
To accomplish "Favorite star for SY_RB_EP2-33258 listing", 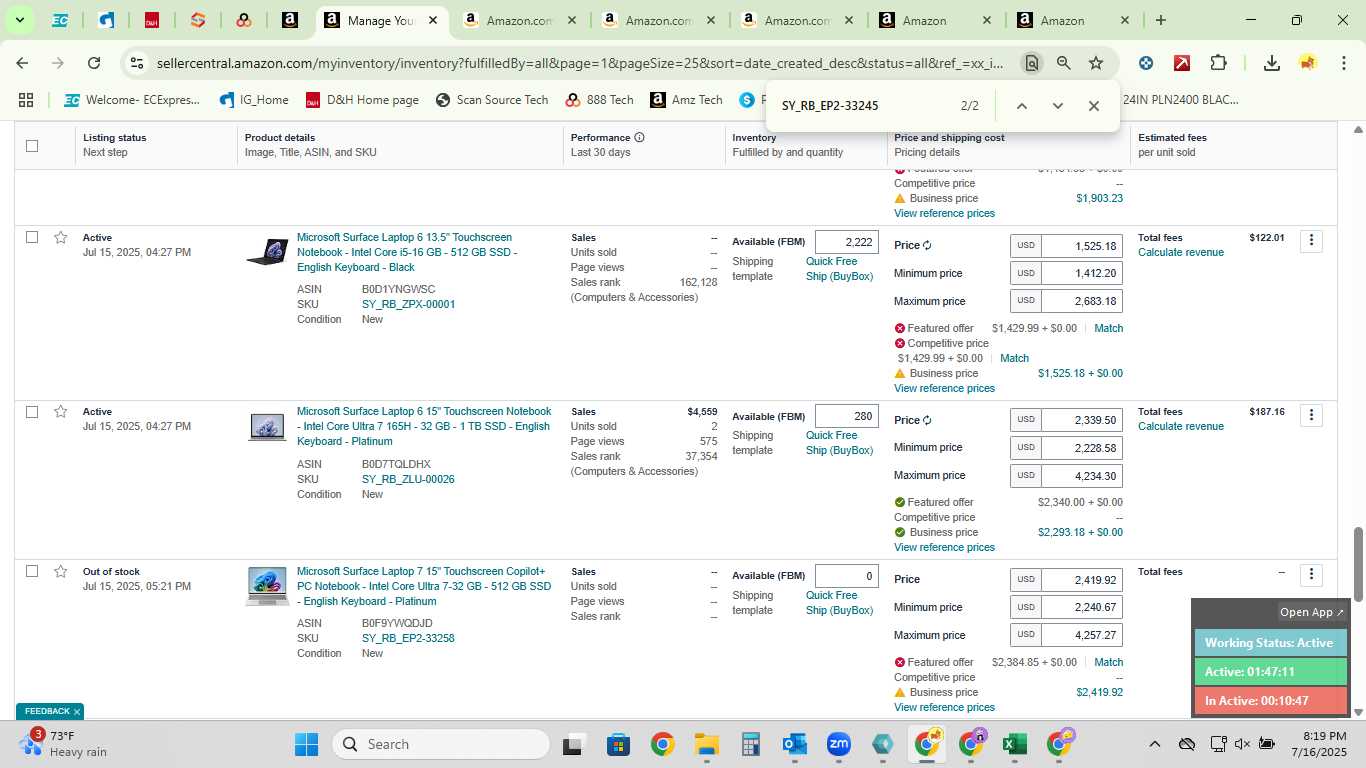I will 61,571.
